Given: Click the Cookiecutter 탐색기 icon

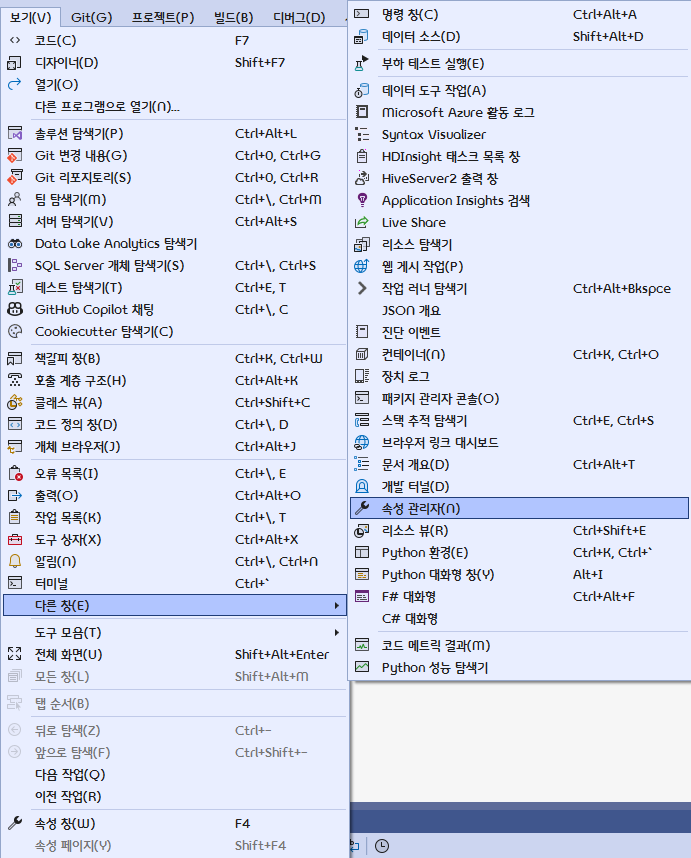Looking at the screenshot, I should [15, 331].
